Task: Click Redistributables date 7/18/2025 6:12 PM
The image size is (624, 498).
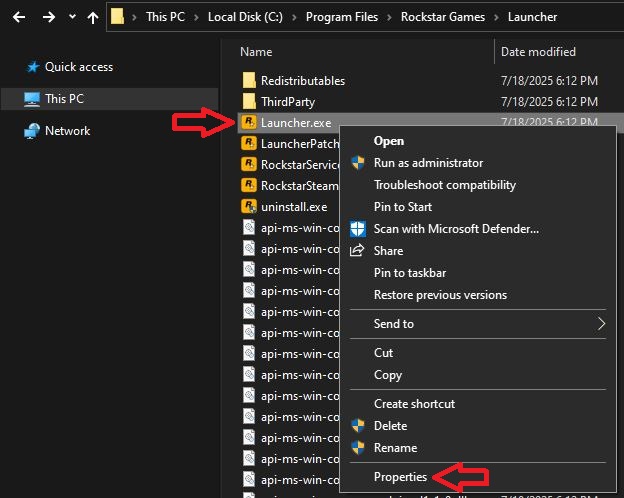Action: point(549,81)
